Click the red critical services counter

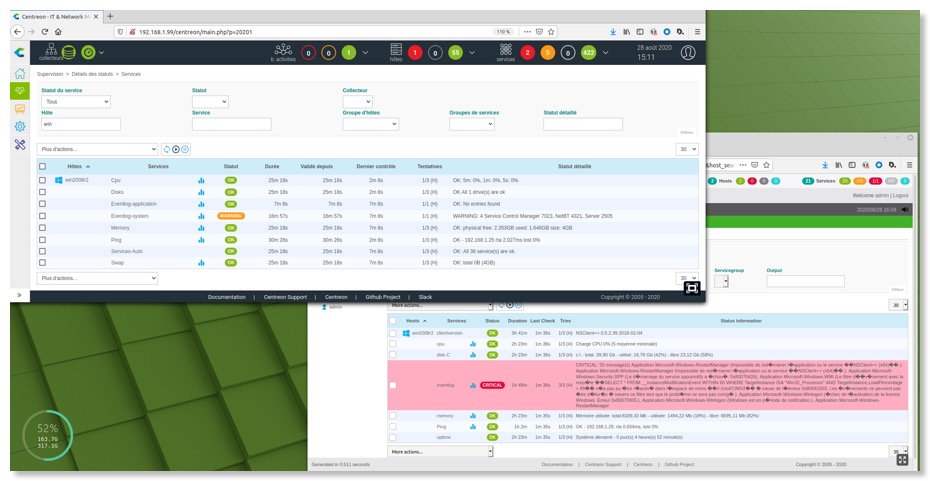[x=528, y=52]
